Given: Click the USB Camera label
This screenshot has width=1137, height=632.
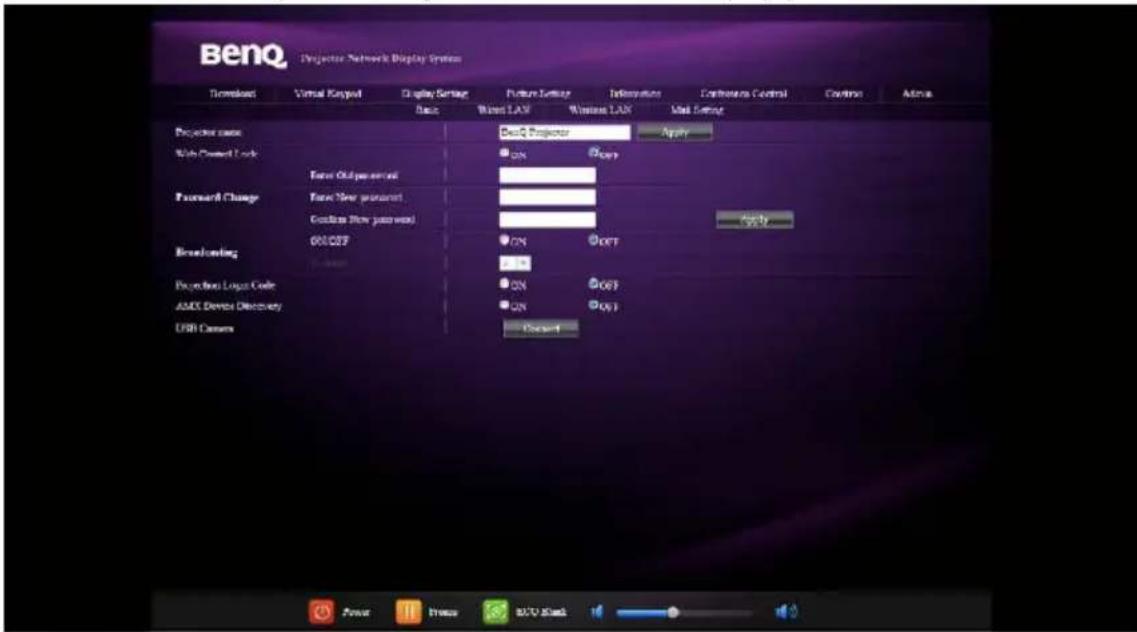Looking at the screenshot, I should (204, 328).
